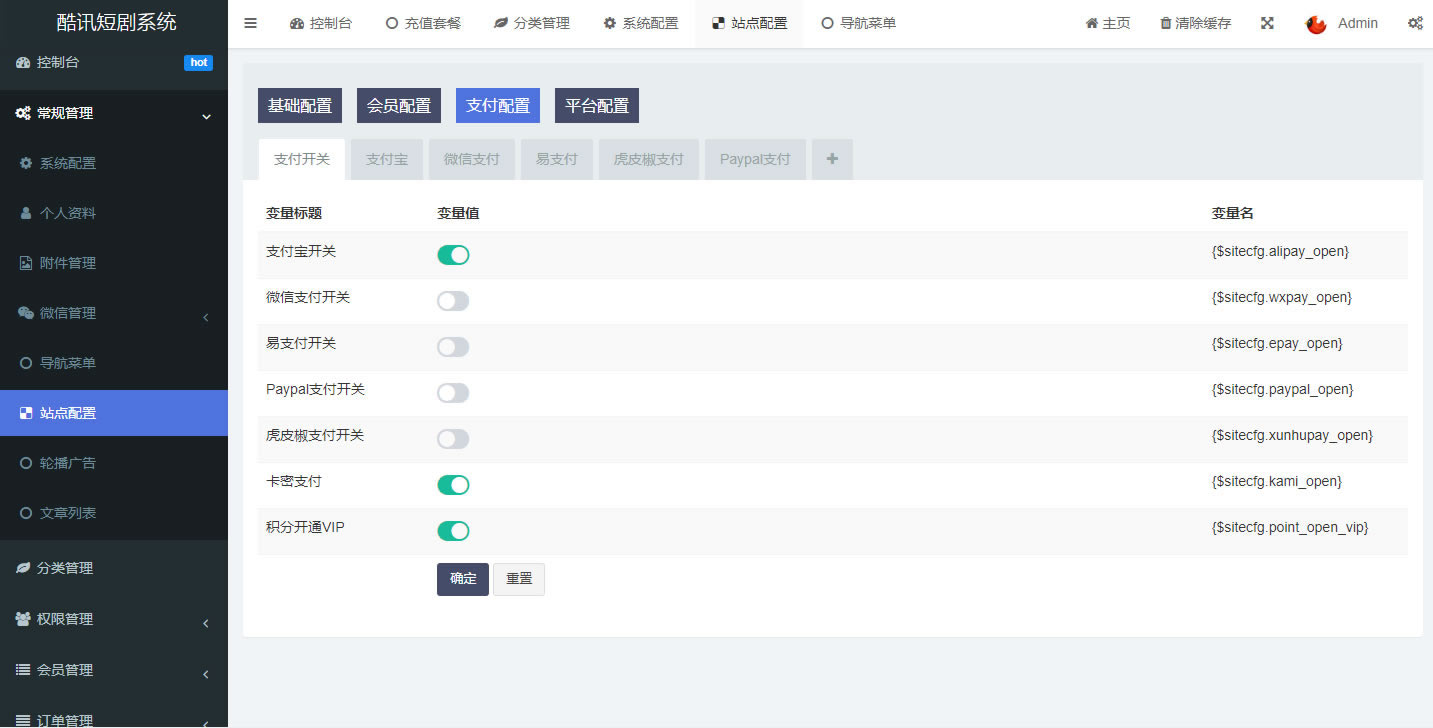Click the 支付配置 button
This screenshot has height=728, width=1433.
coord(498,106)
